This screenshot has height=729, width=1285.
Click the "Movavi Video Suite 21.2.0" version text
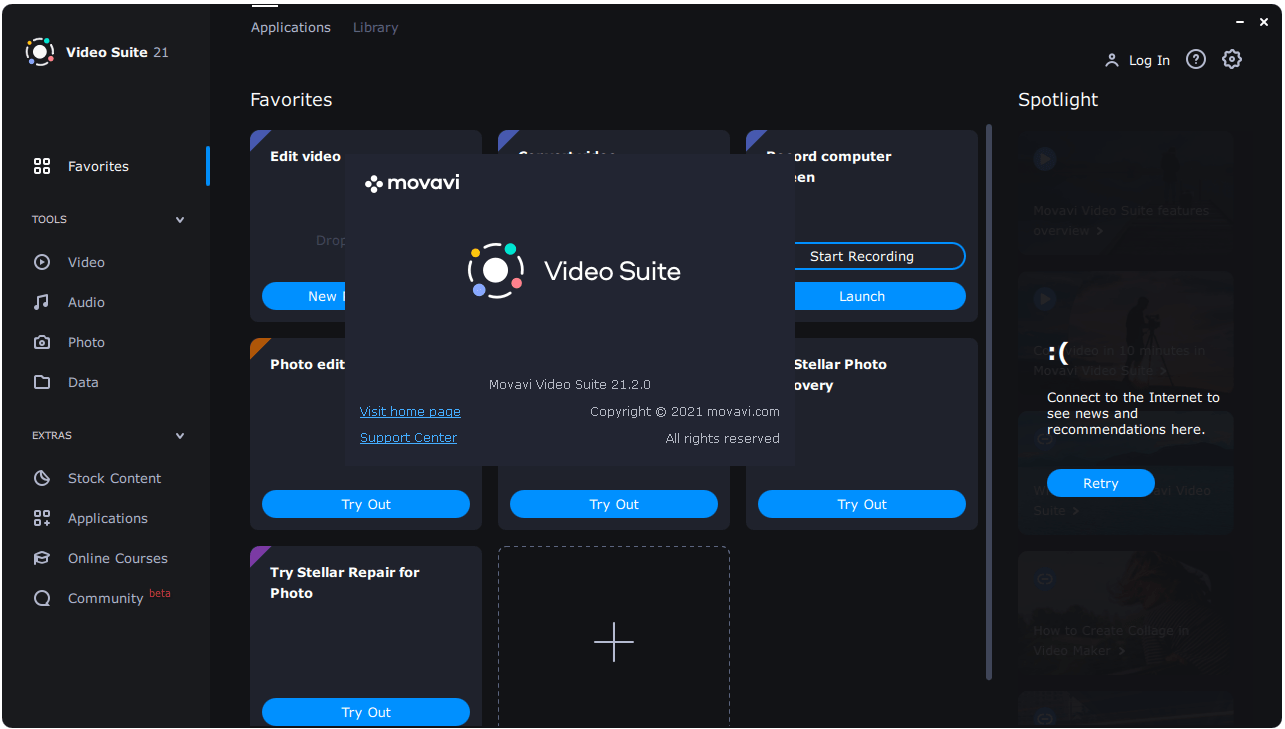click(570, 385)
